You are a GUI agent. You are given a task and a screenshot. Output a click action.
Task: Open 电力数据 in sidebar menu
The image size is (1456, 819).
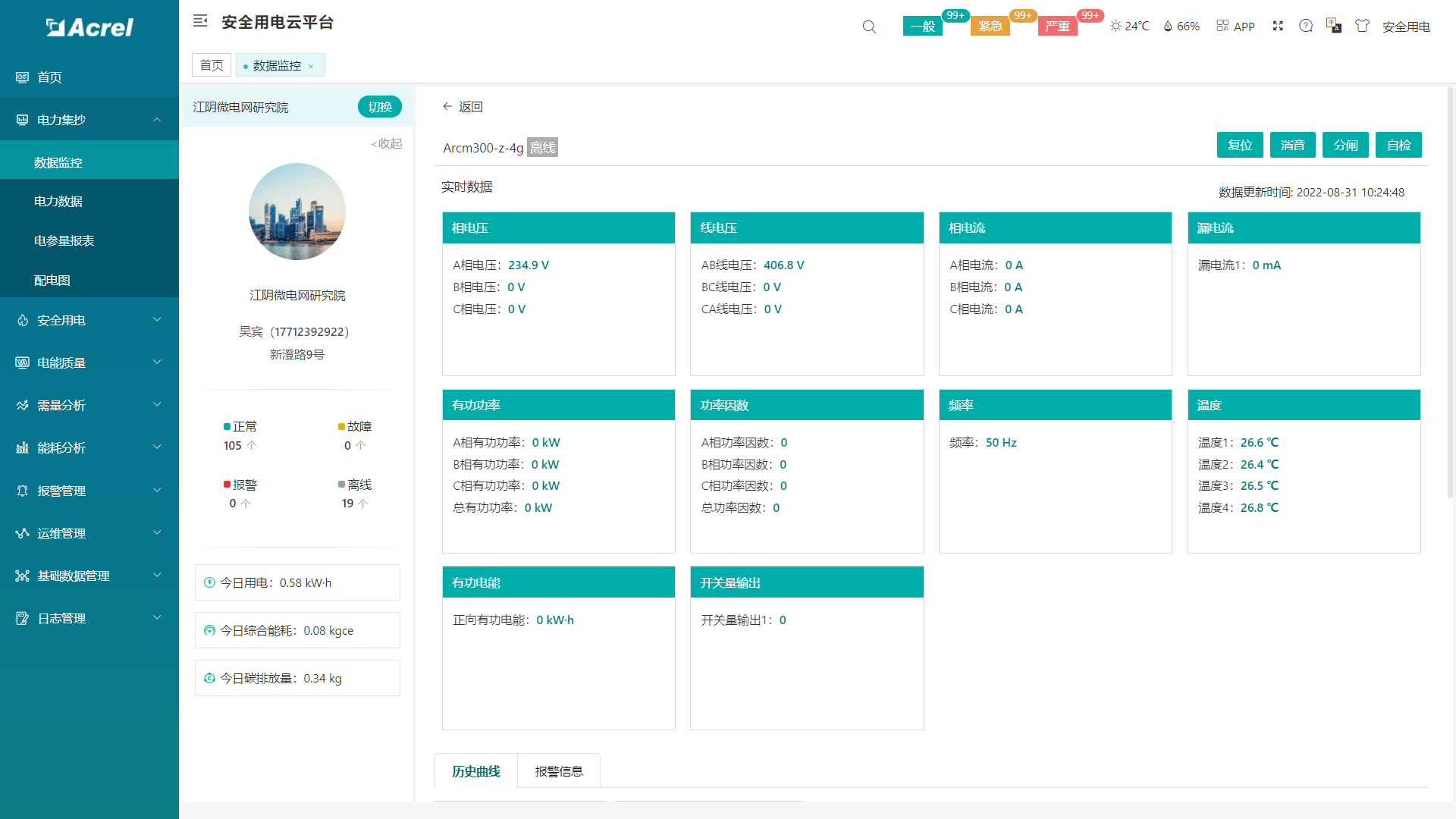(x=58, y=202)
